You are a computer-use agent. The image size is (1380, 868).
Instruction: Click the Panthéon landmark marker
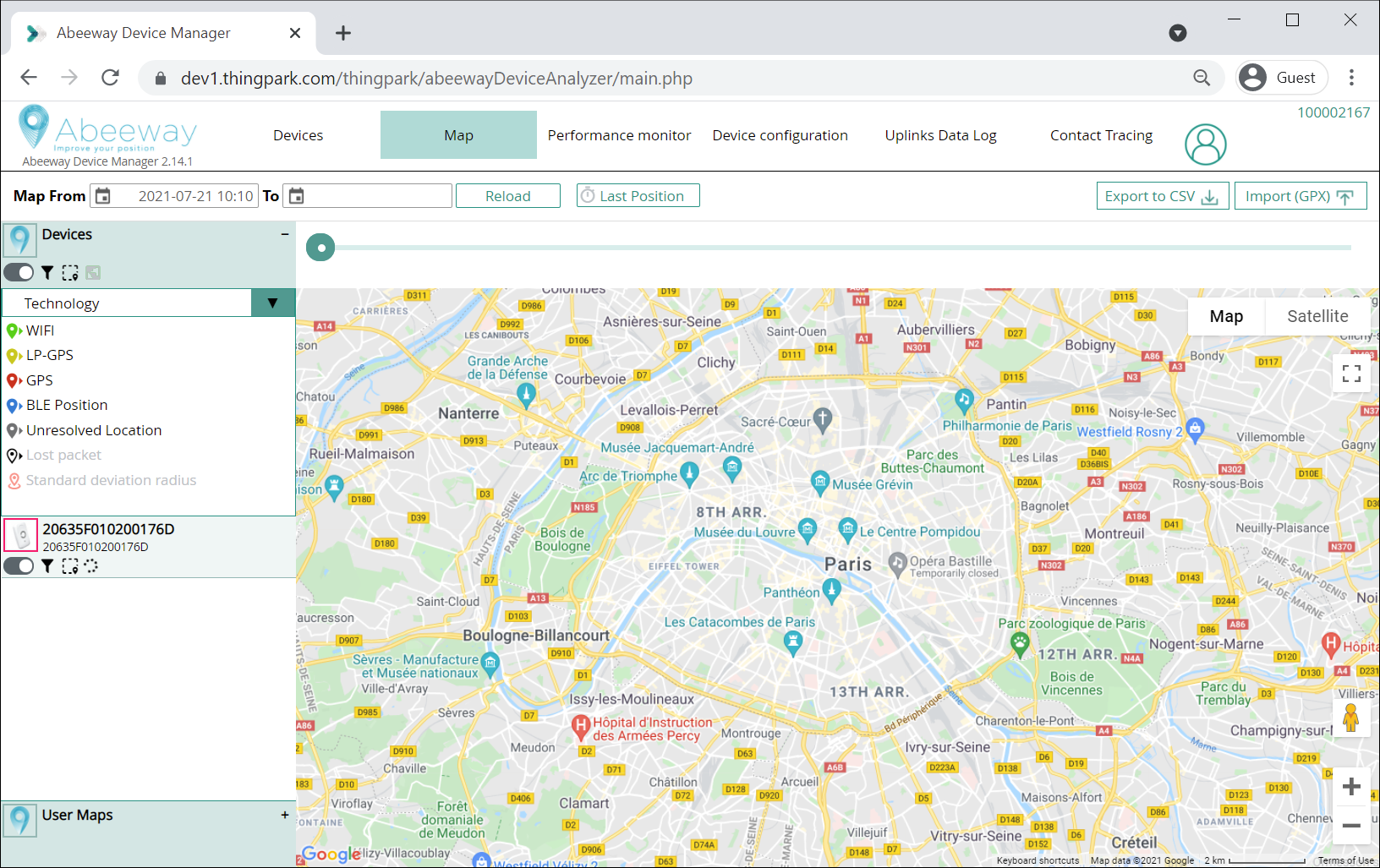point(831,590)
